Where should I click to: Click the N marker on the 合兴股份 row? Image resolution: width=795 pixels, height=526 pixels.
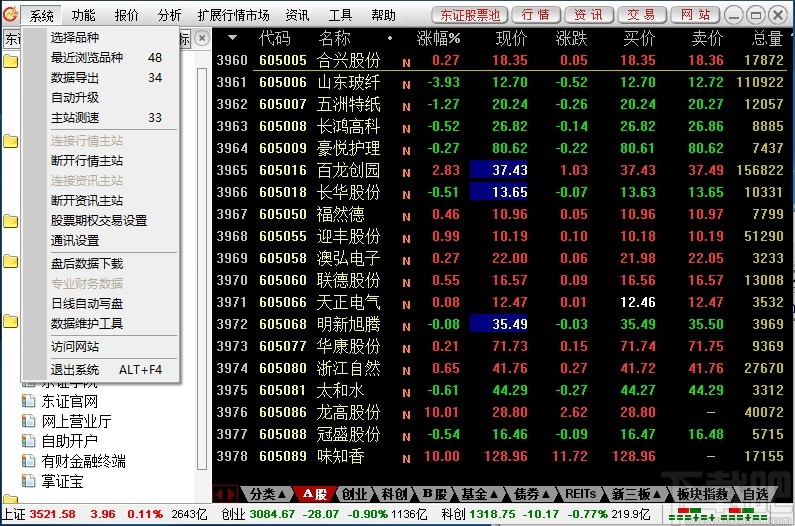(406, 63)
